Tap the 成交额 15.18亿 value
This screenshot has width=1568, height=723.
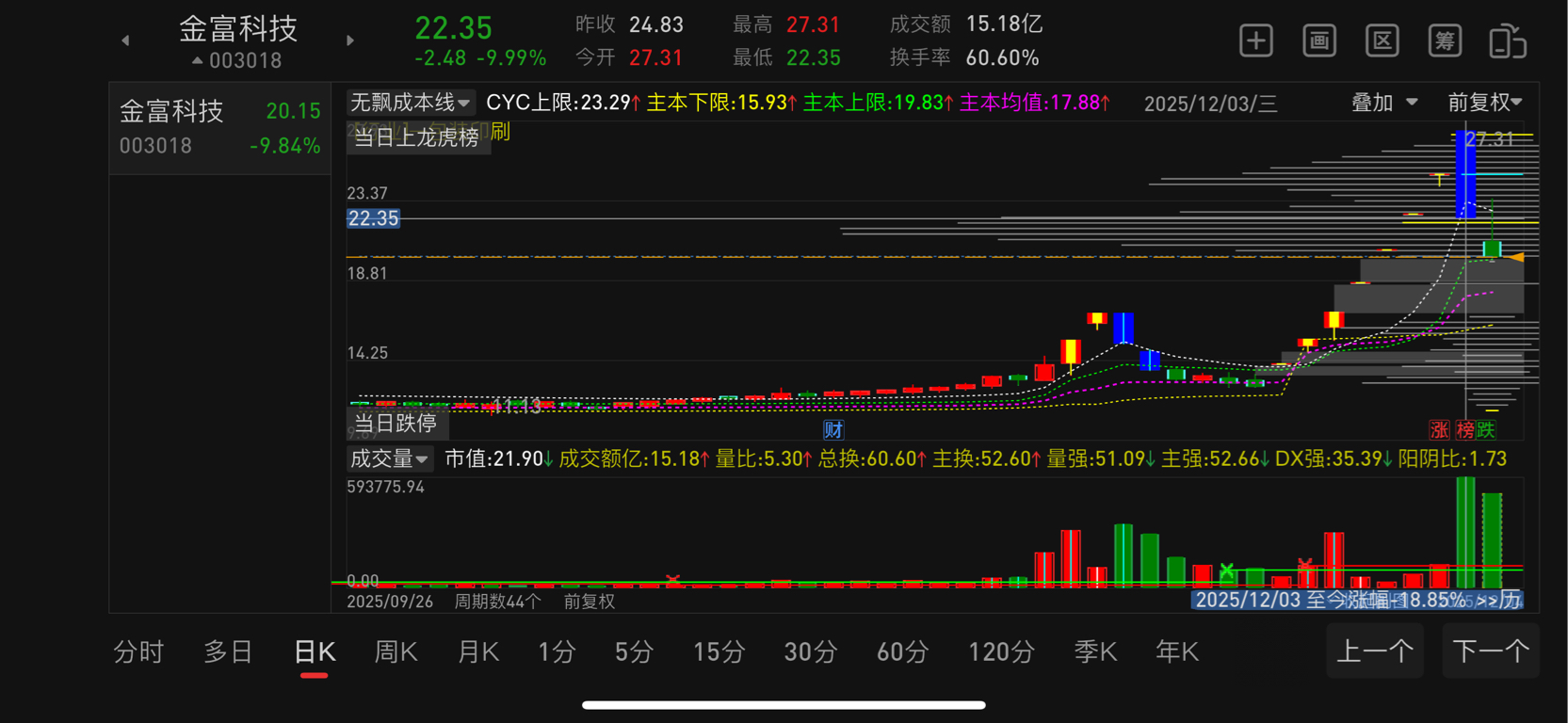click(1004, 24)
